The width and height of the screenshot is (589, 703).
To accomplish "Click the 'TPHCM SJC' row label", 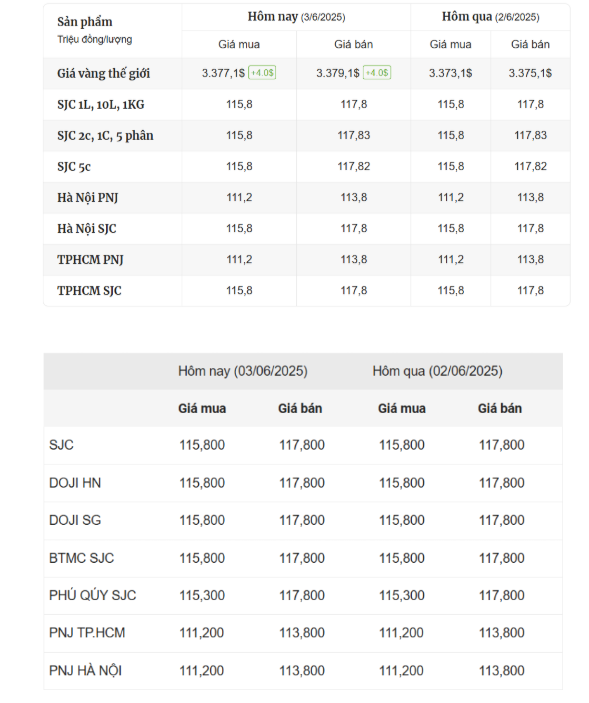I will (89, 291).
